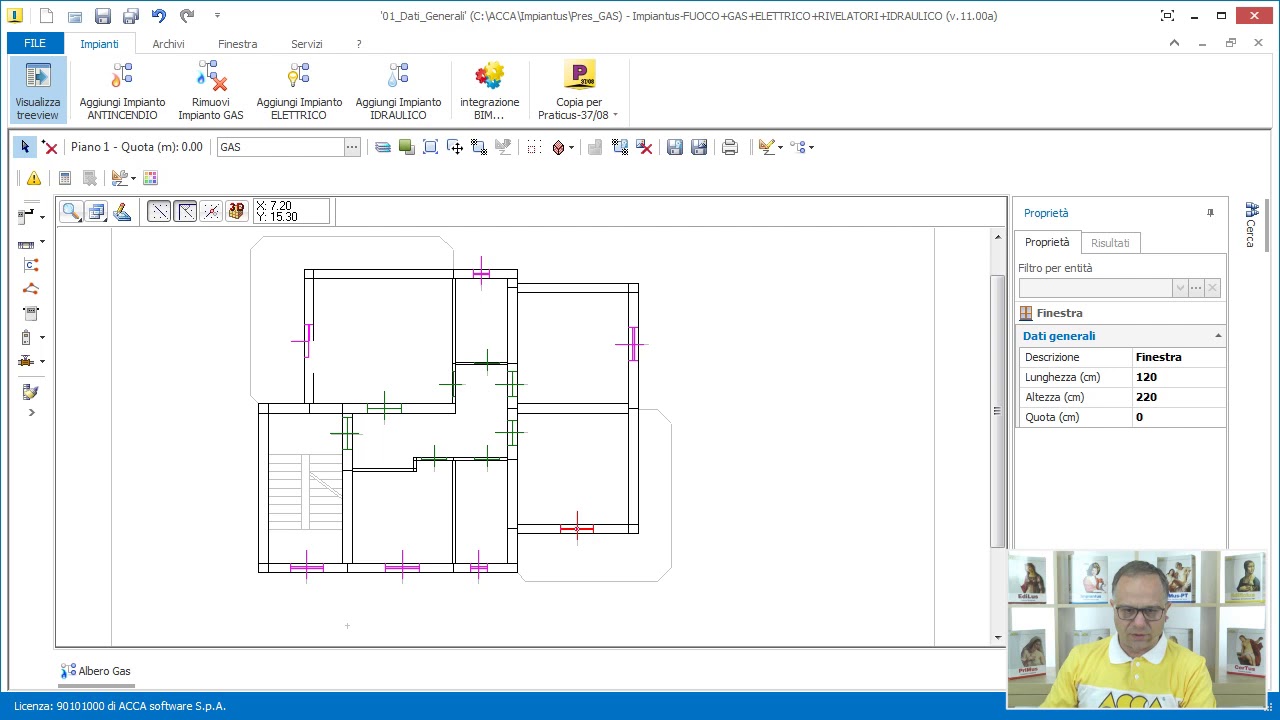Screen dimensions: 1280x720
Task: Click the undo arrow in title bar
Action: (159, 16)
